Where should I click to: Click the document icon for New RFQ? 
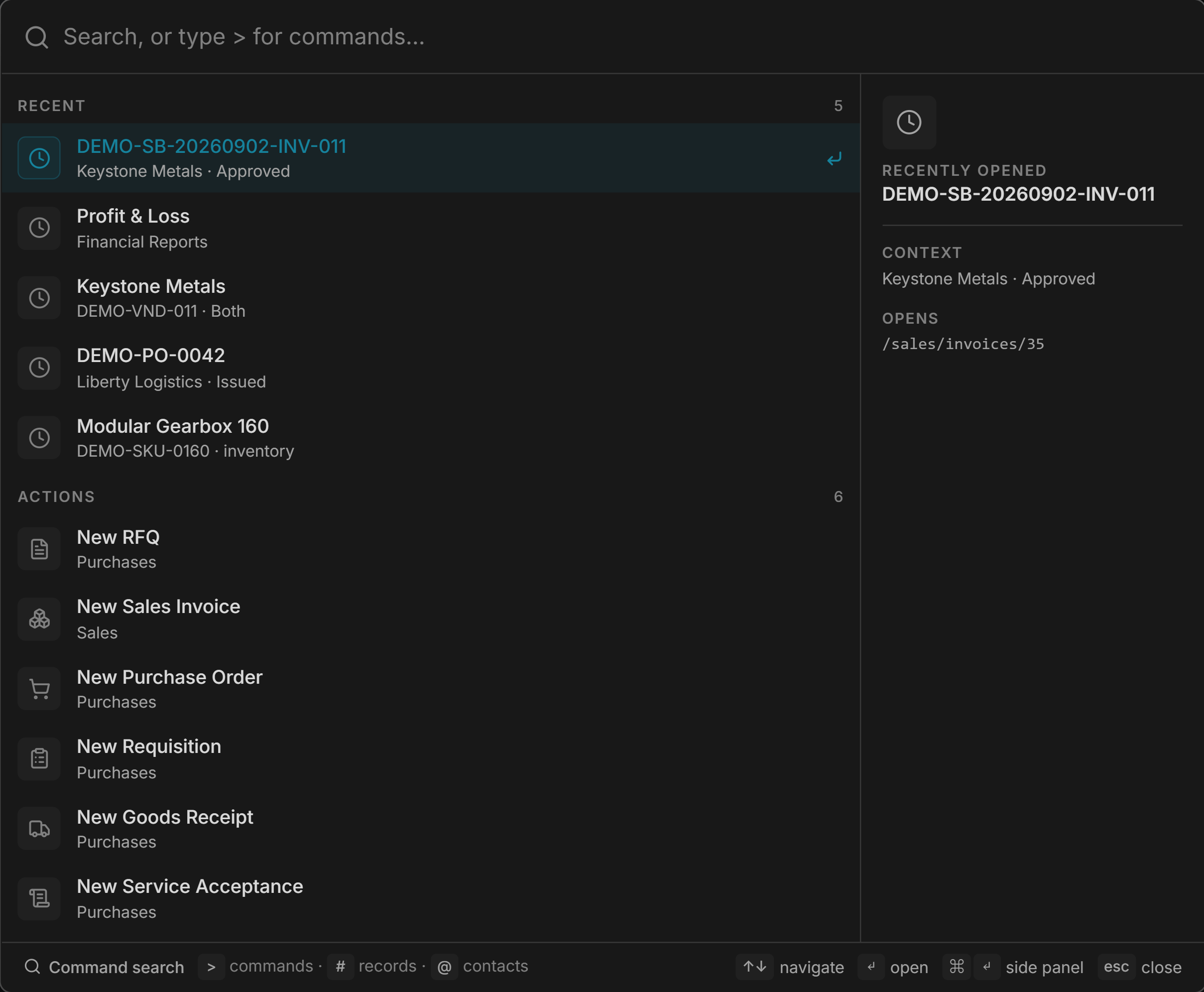coord(39,549)
